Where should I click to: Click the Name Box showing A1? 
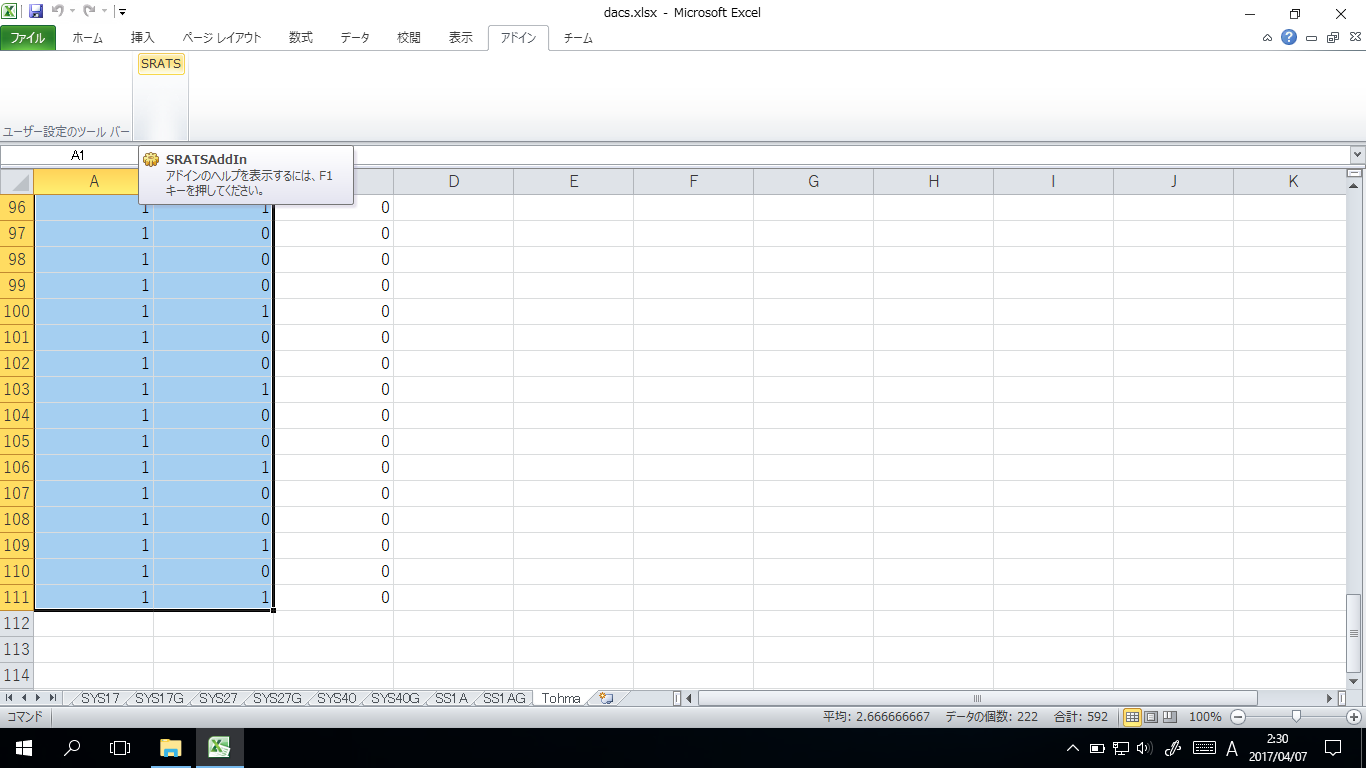pyautogui.click(x=78, y=155)
